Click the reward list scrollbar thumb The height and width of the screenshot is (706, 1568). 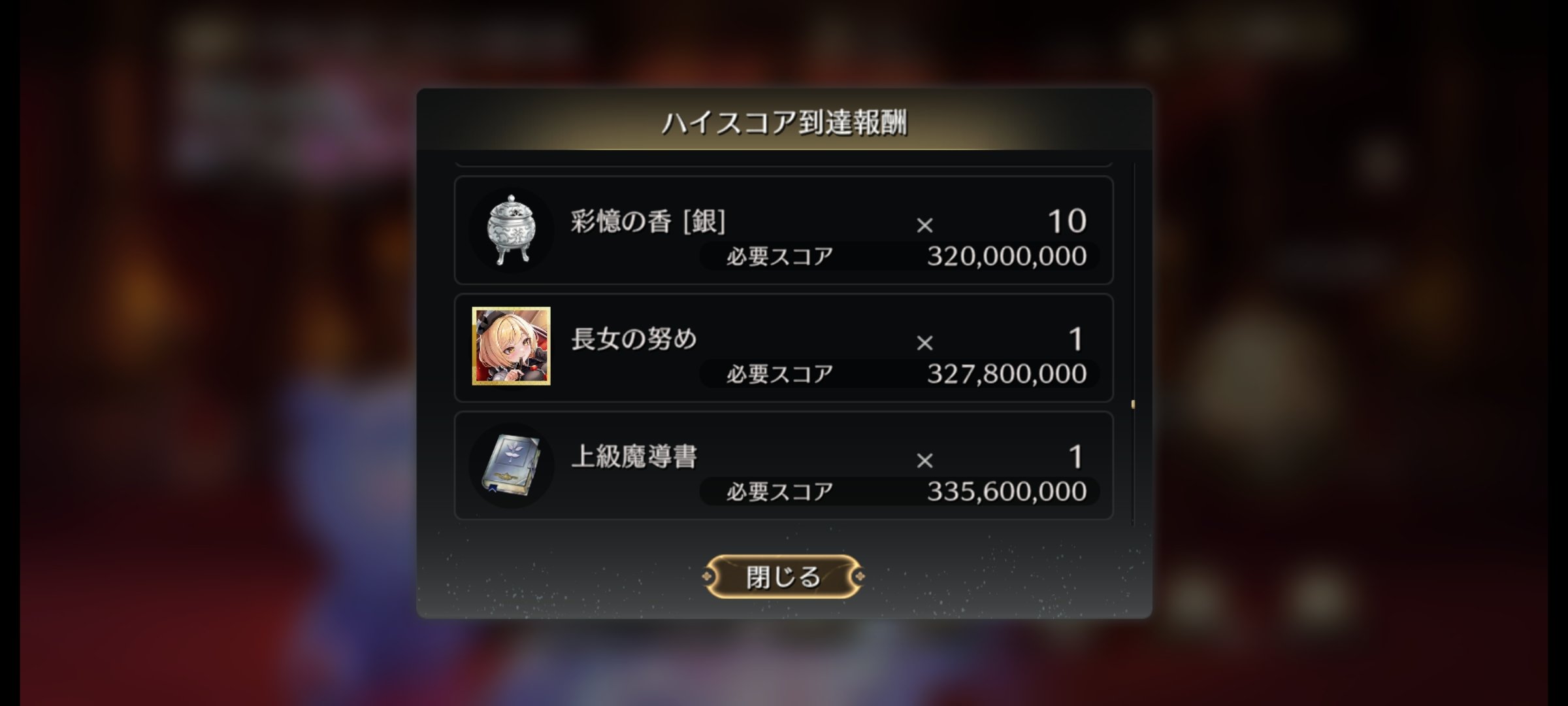tap(1133, 405)
